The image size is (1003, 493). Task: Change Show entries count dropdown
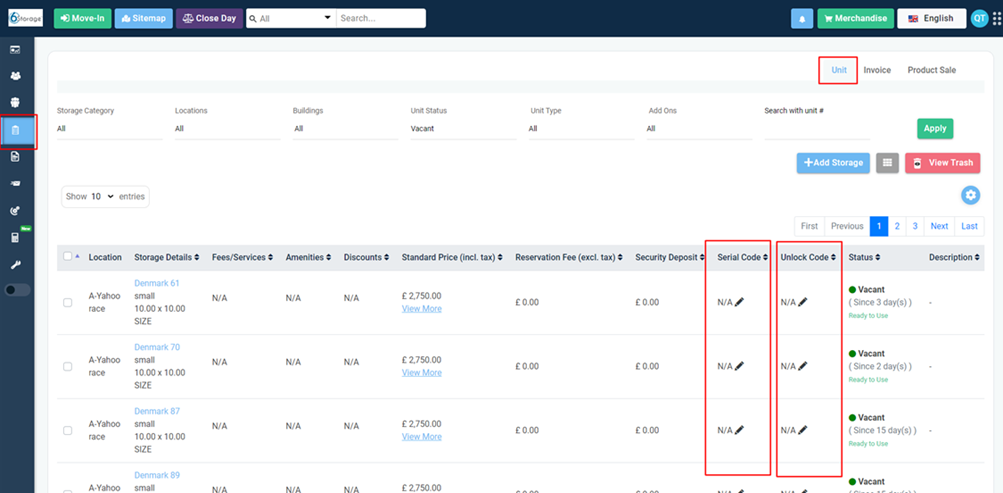point(102,196)
